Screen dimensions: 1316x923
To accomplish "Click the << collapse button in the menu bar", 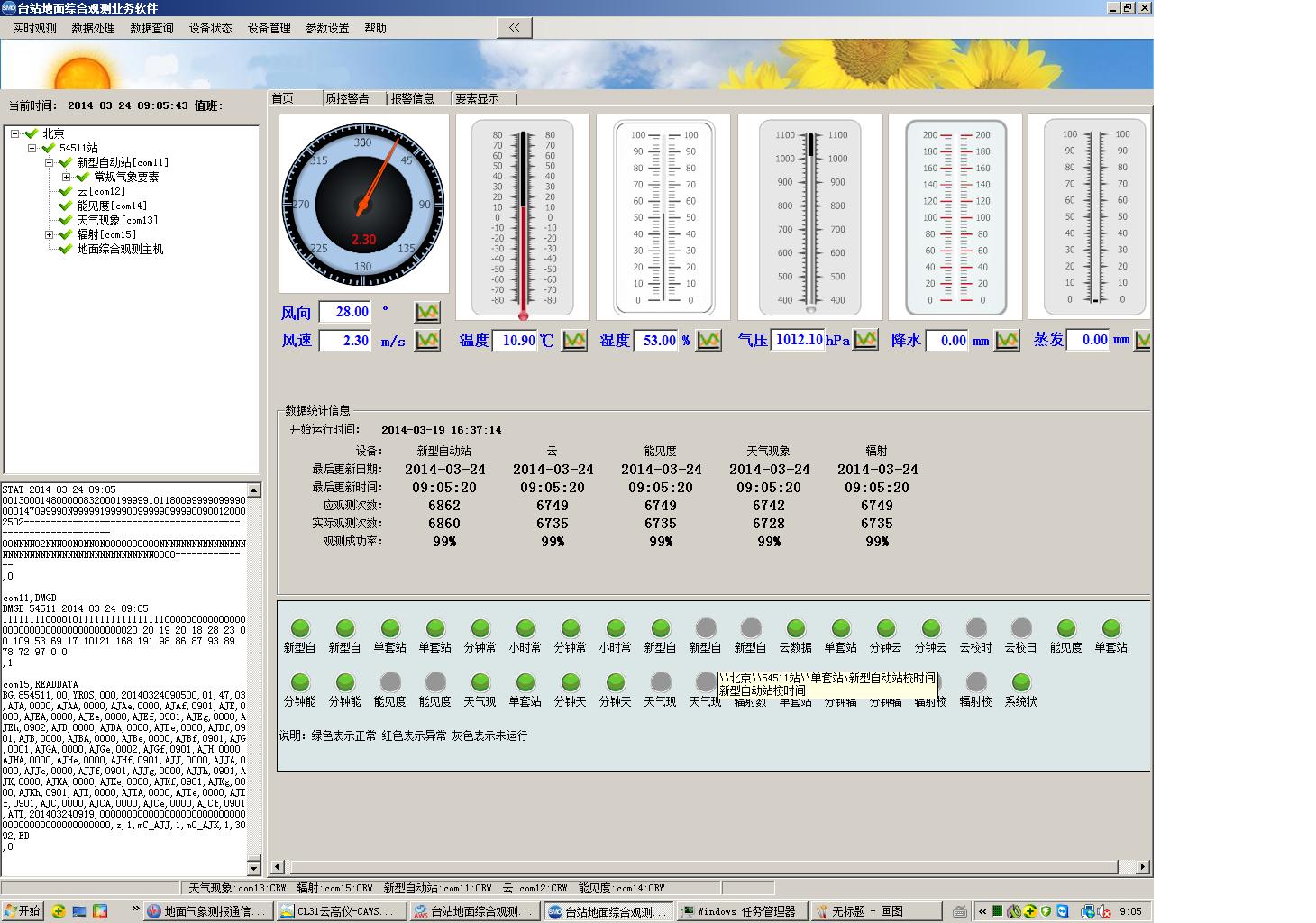I will click(514, 28).
